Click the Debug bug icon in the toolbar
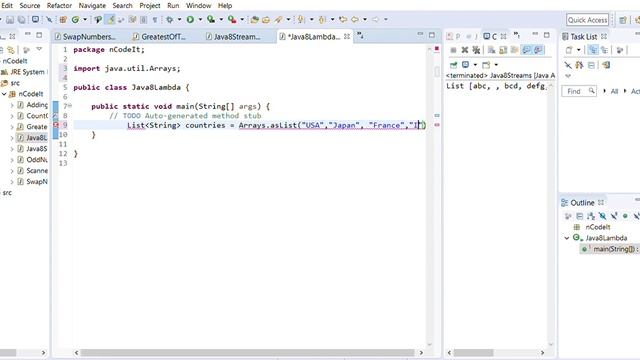Screen dimensions: 640x360 coord(169,19)
